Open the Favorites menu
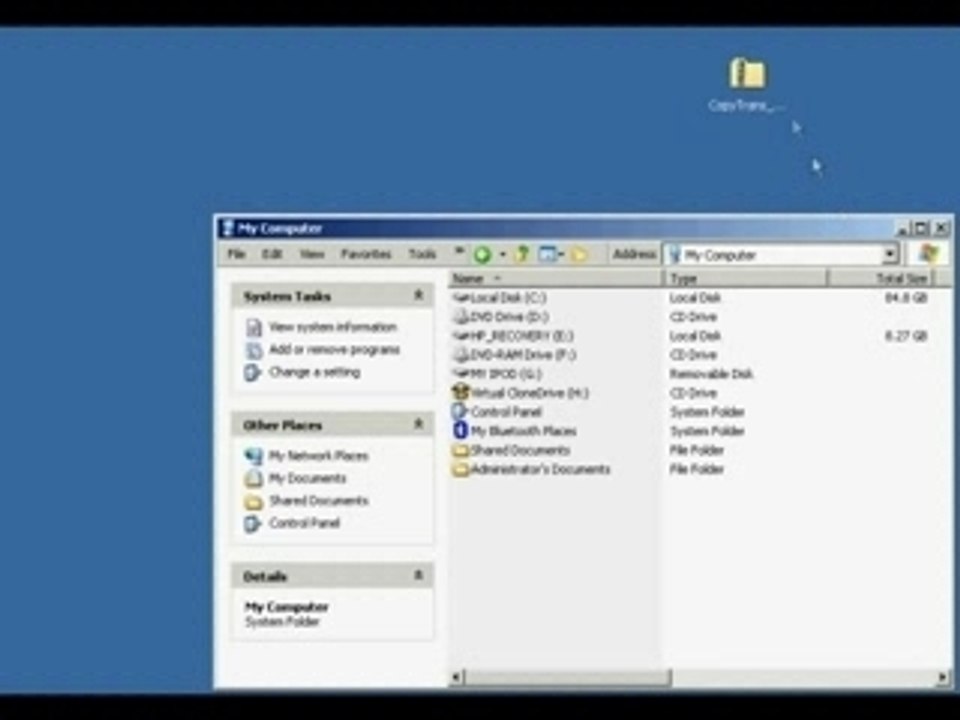Image resolution: width=960 pixels, height=720 pixels. coord(366,254)
